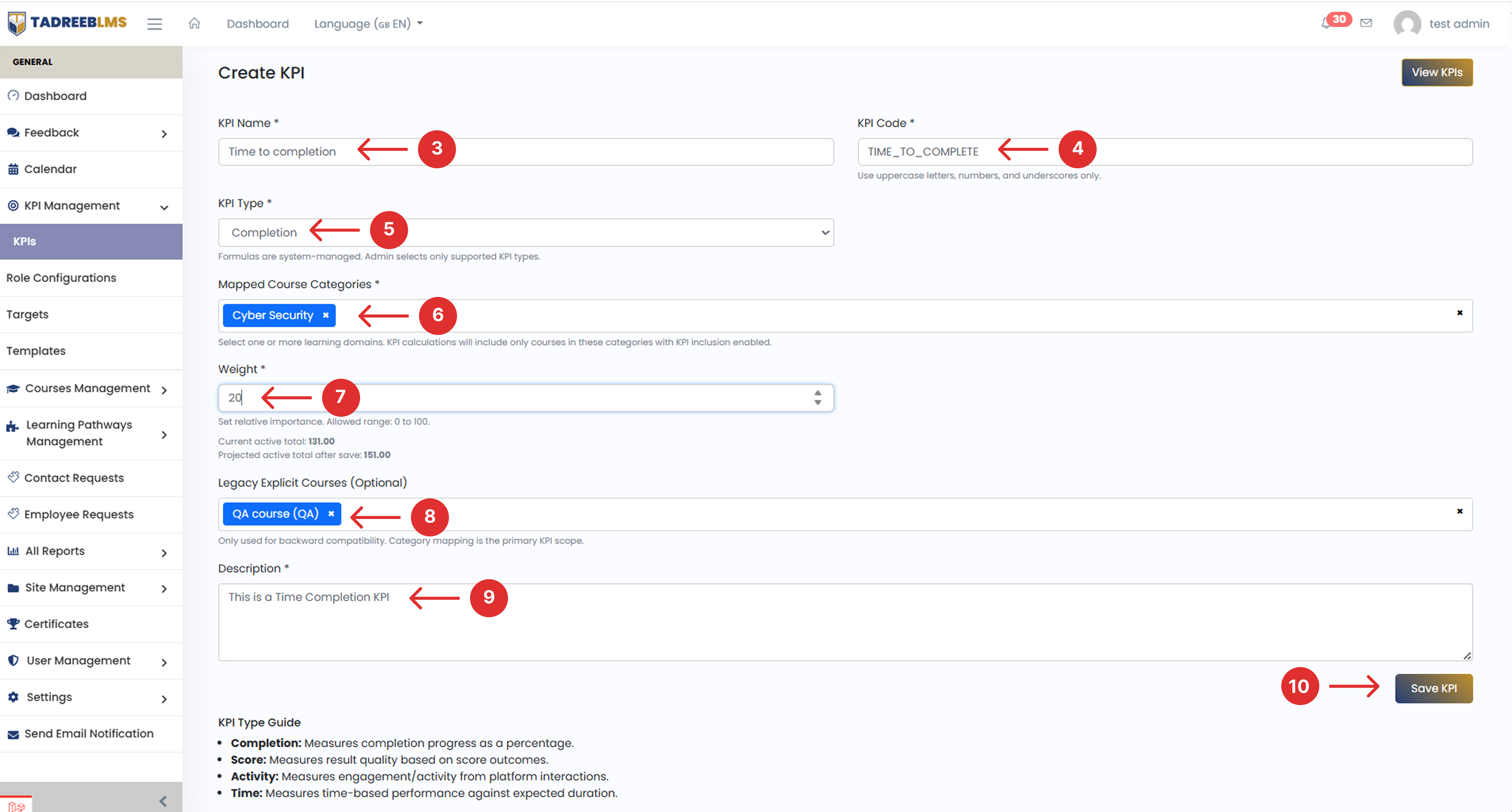Click the Calendar icon in sidebar
The image size is (1512, 812).
coord(13,169)
